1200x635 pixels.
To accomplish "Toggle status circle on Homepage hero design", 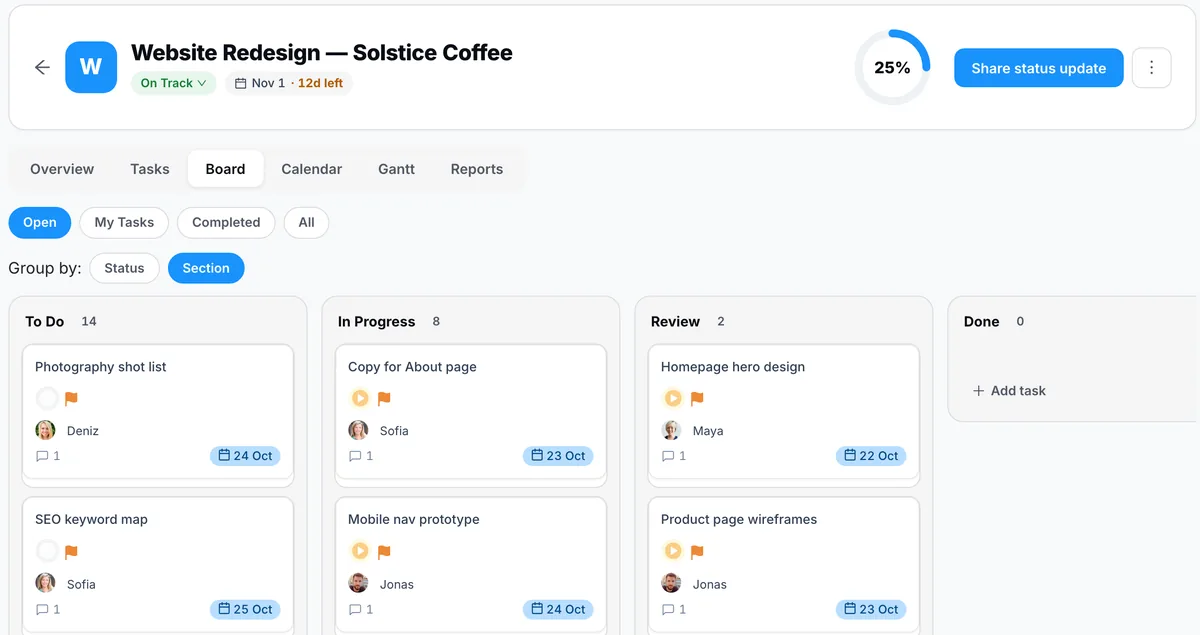I will (x=673, y=398).
